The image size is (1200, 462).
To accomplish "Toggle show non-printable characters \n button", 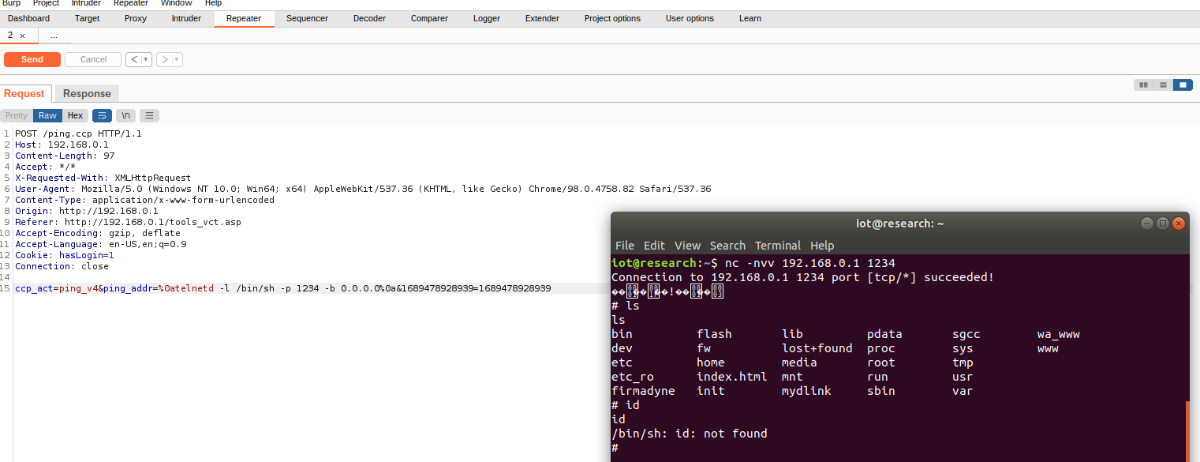I will pos(126,115).
